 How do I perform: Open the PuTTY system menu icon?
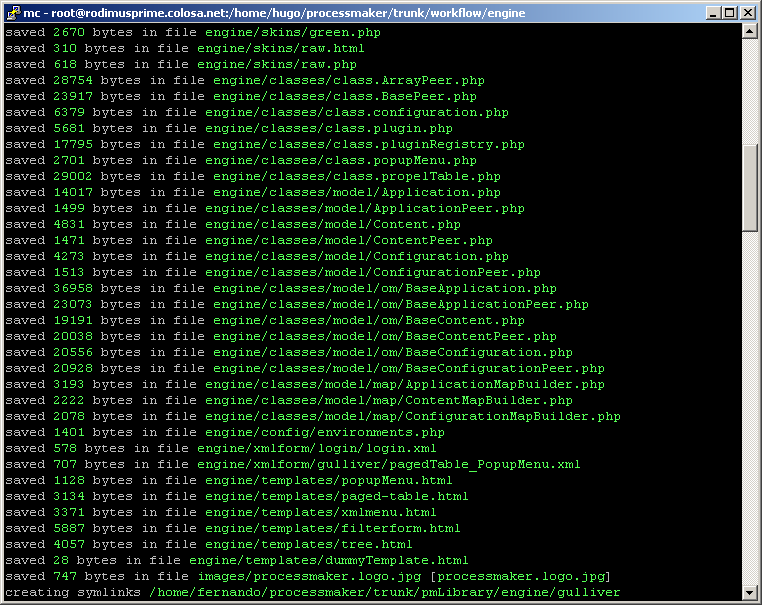point(12,11)
